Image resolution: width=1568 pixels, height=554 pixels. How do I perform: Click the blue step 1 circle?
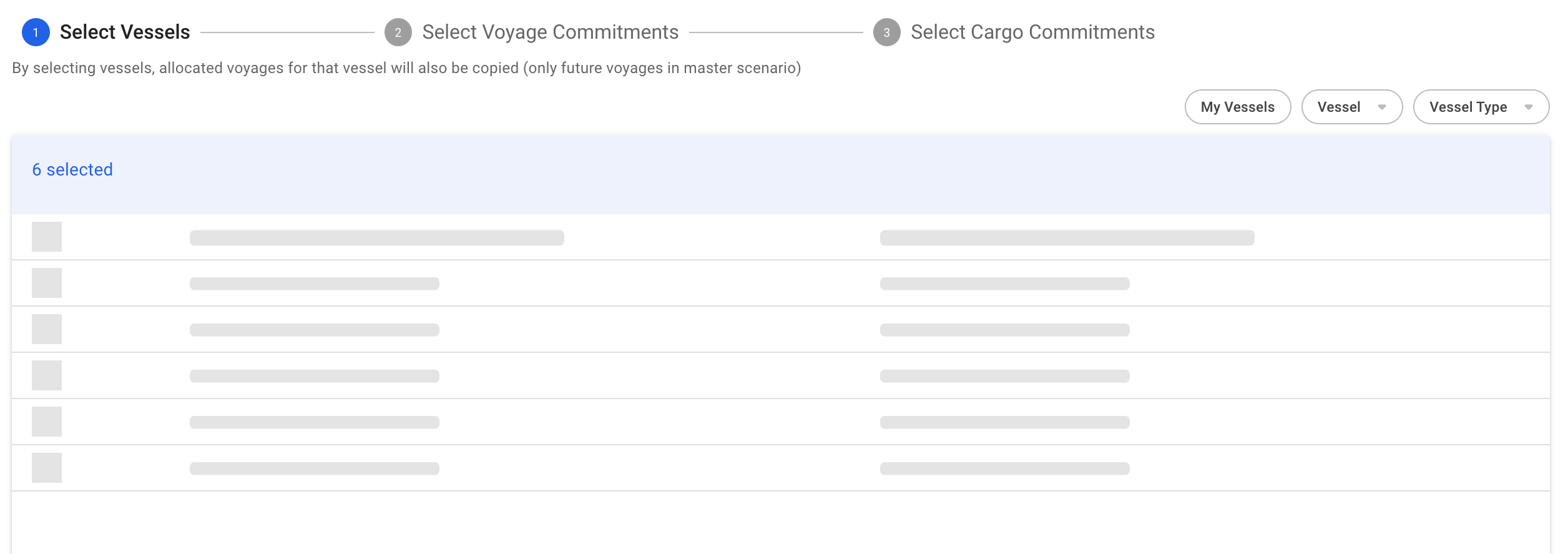click(x=36, y=32)
